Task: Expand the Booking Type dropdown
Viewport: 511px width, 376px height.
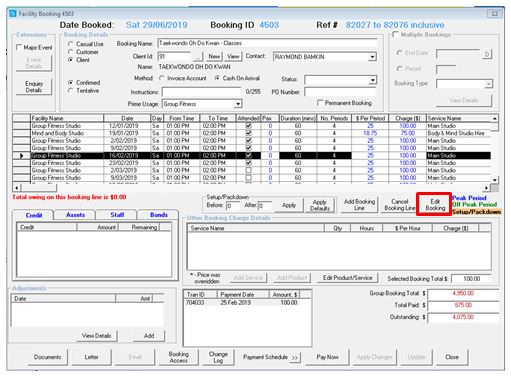Action: click(x=488, y=84)
